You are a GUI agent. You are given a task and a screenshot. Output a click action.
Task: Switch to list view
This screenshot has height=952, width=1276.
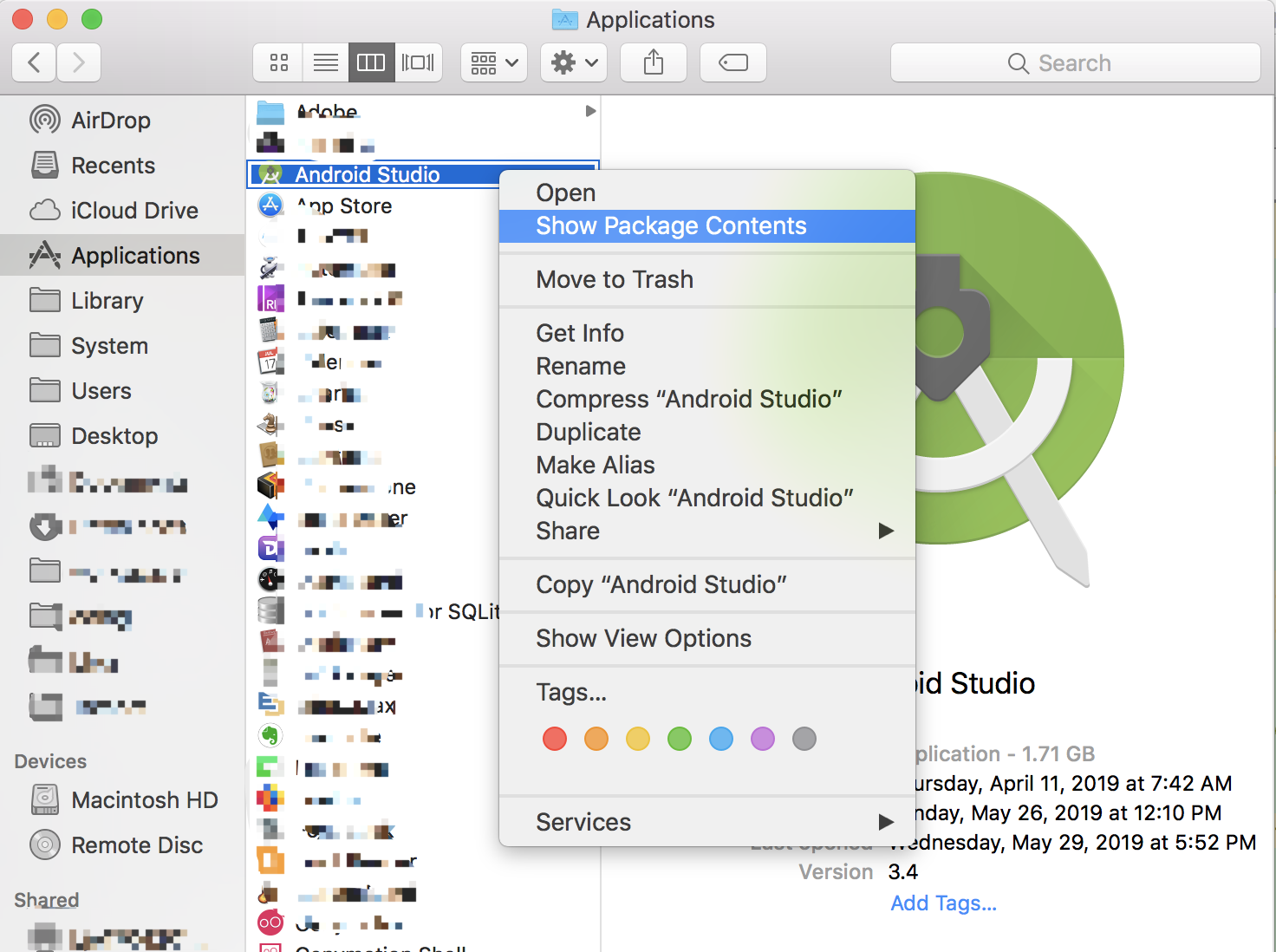(326, 62)
